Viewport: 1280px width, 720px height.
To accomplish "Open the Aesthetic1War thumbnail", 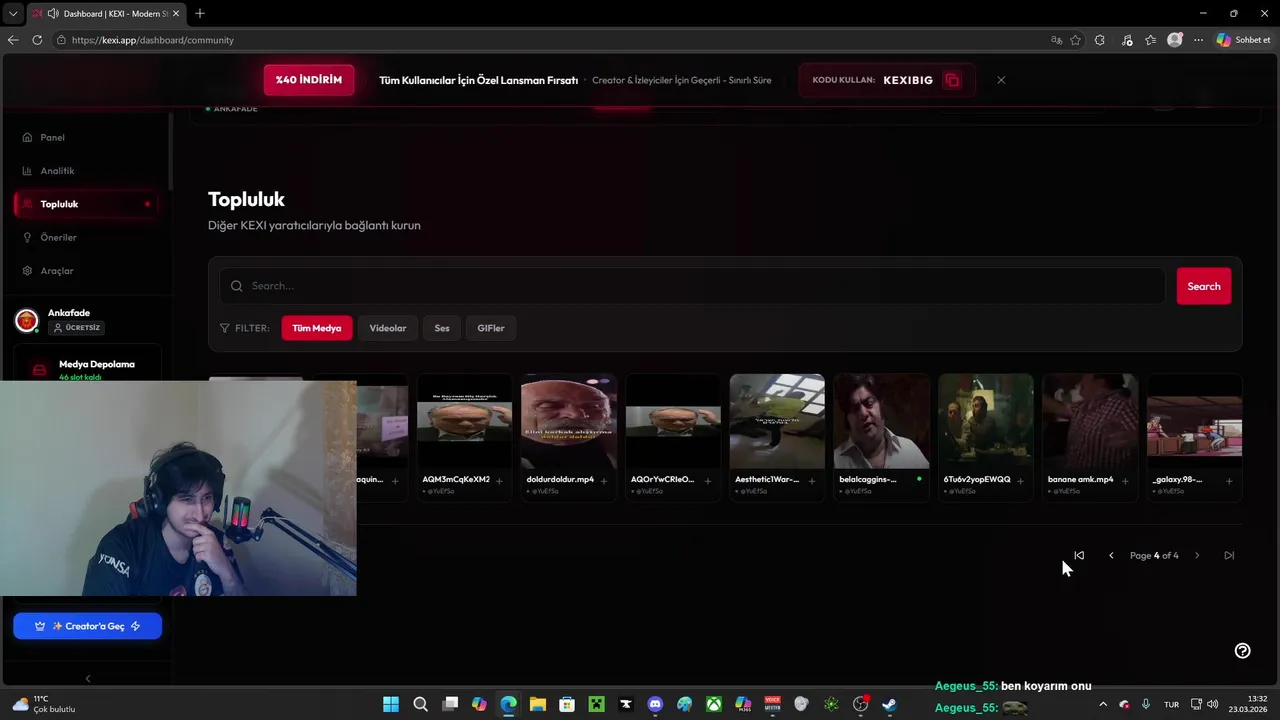I will [777, 421].
